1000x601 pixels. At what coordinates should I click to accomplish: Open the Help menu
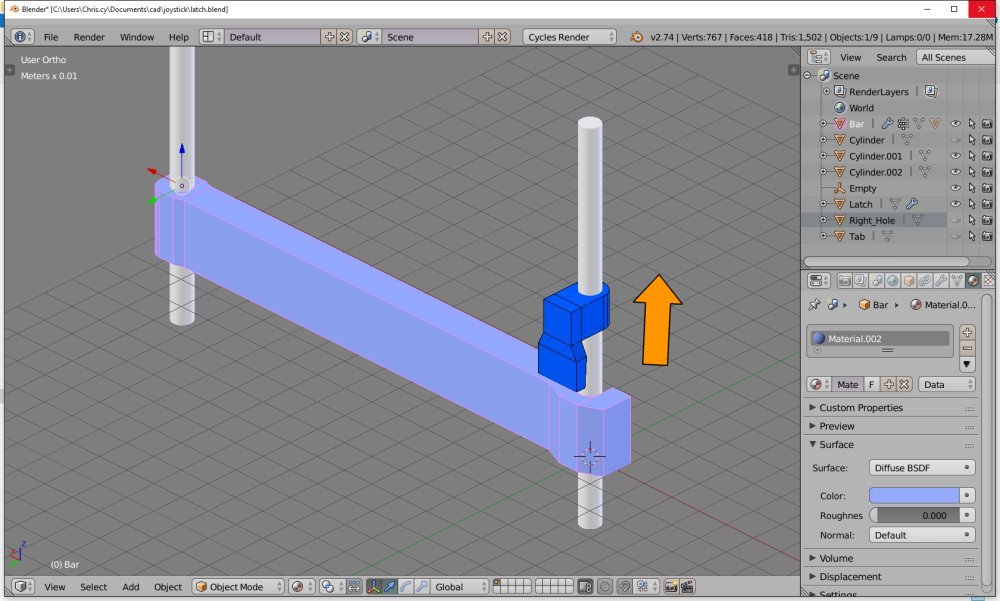[x=179, y=37]
